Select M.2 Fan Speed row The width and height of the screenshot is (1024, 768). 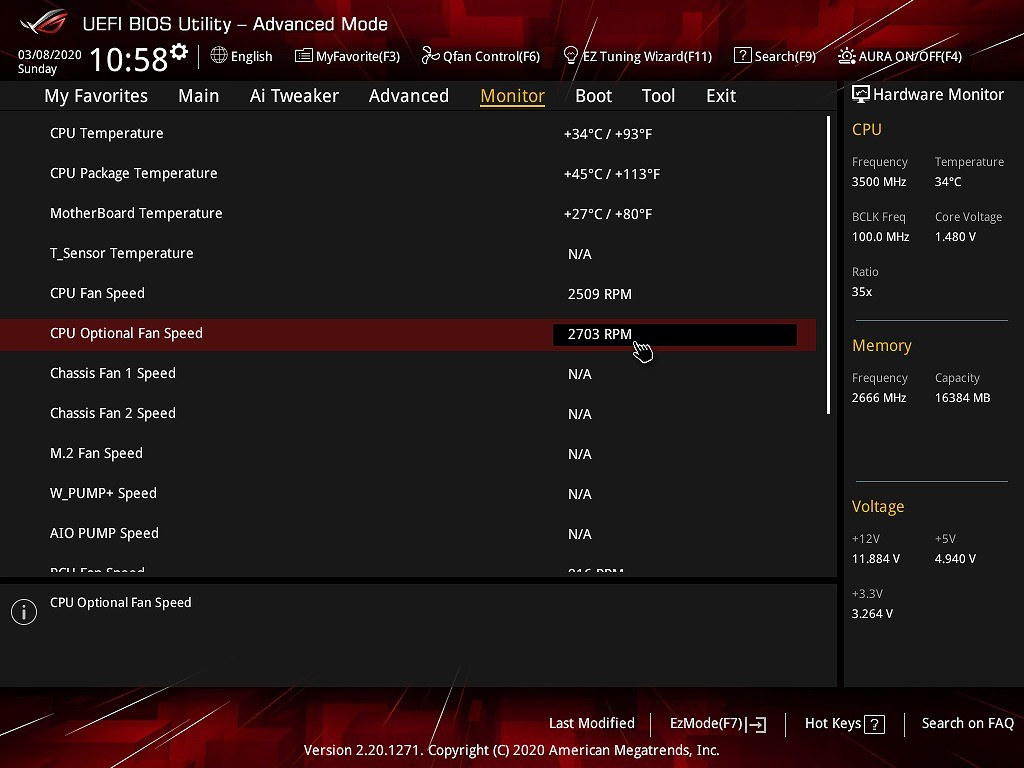point(408,453)
